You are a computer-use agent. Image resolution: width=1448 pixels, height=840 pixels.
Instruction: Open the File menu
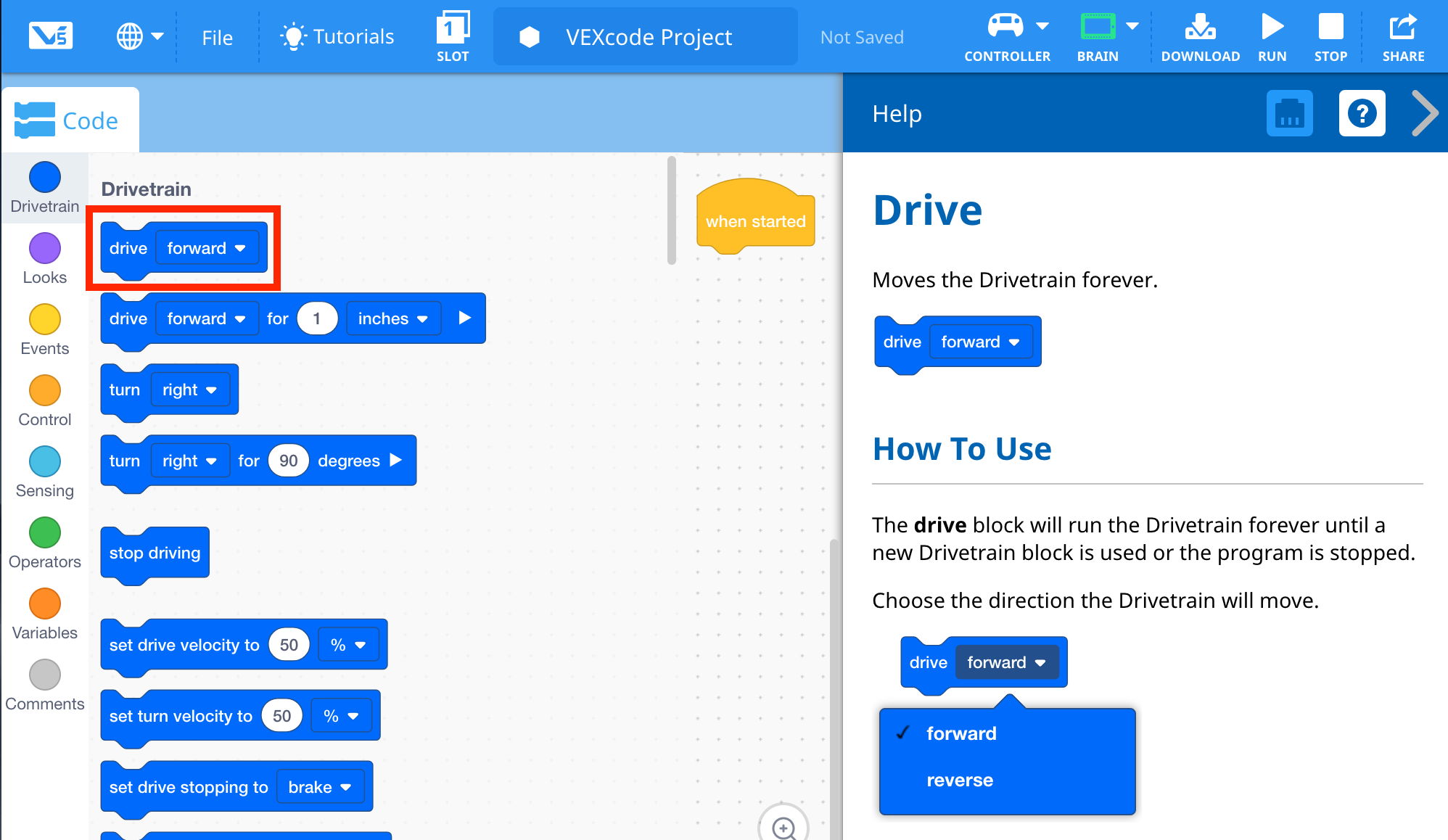217,37
